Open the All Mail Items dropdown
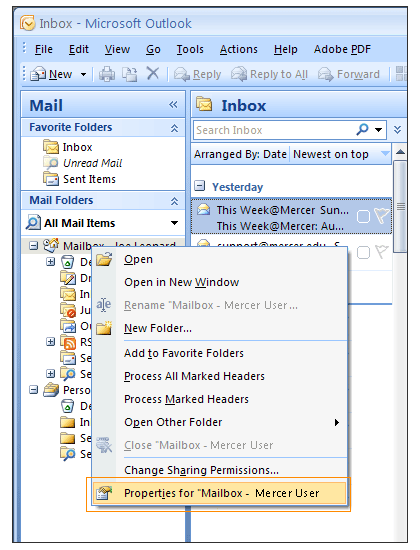Image resolution: width=420 pixels, height=550 pixels. 174,223
